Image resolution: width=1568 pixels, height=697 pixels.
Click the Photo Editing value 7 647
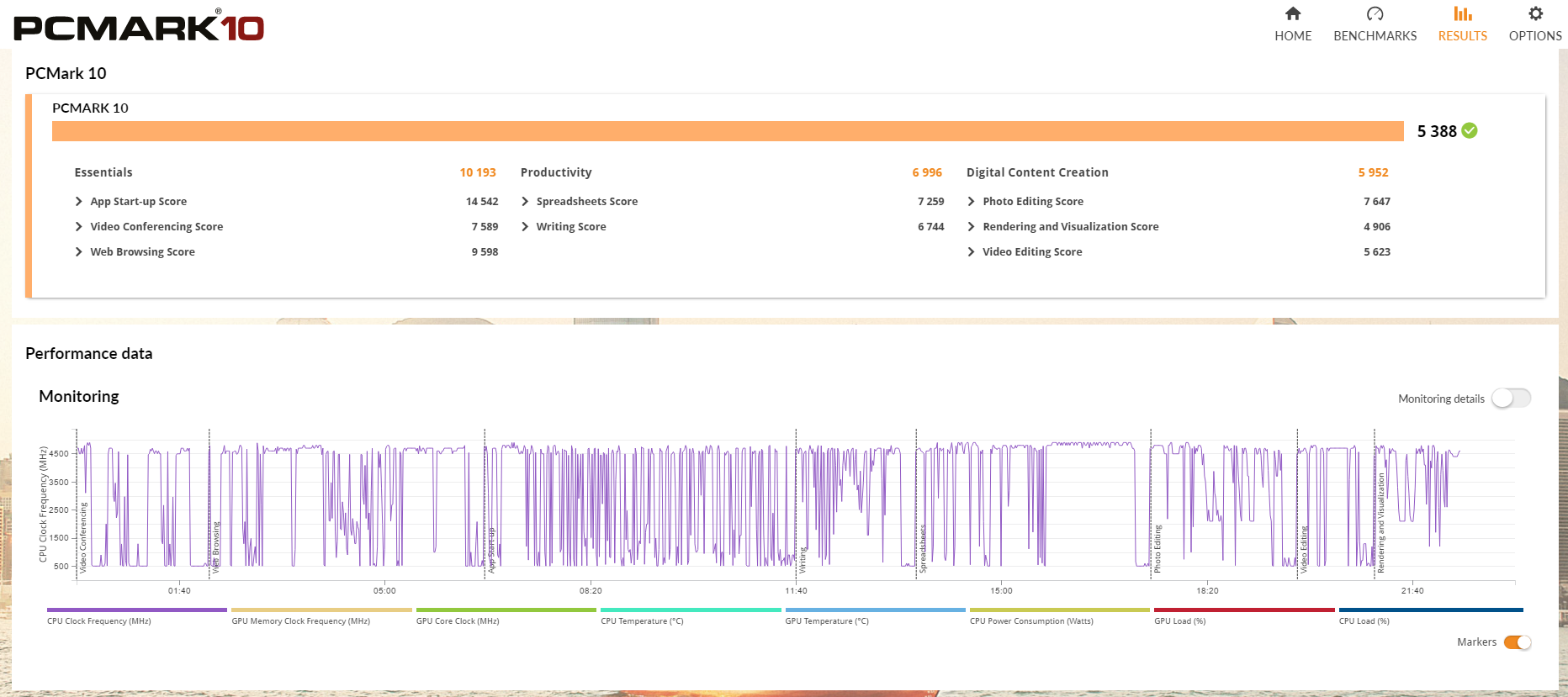click(1377, 201)
